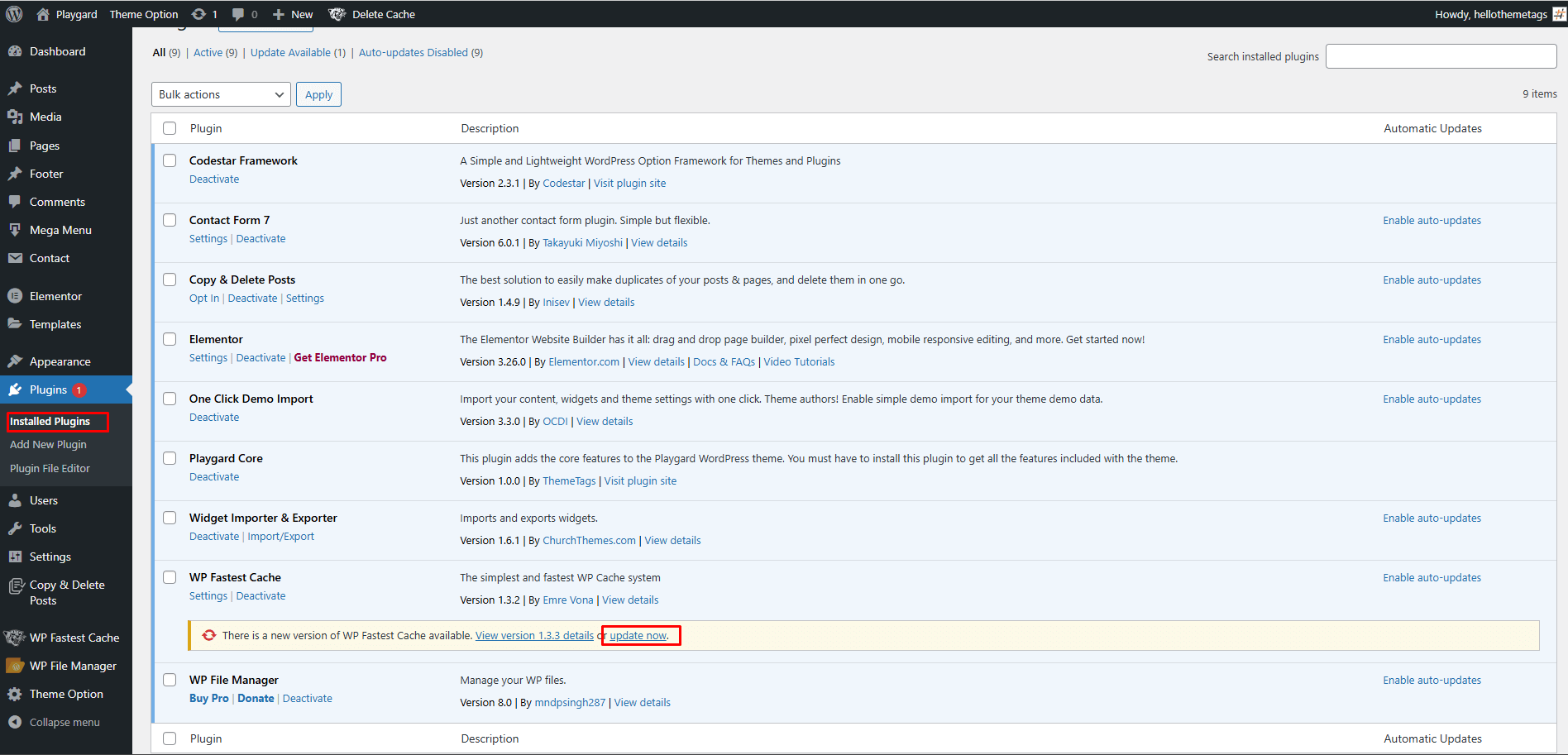Sort by the Plugin column header
The width and height of the screenshot is (1568, 755).
coord(206,128)
